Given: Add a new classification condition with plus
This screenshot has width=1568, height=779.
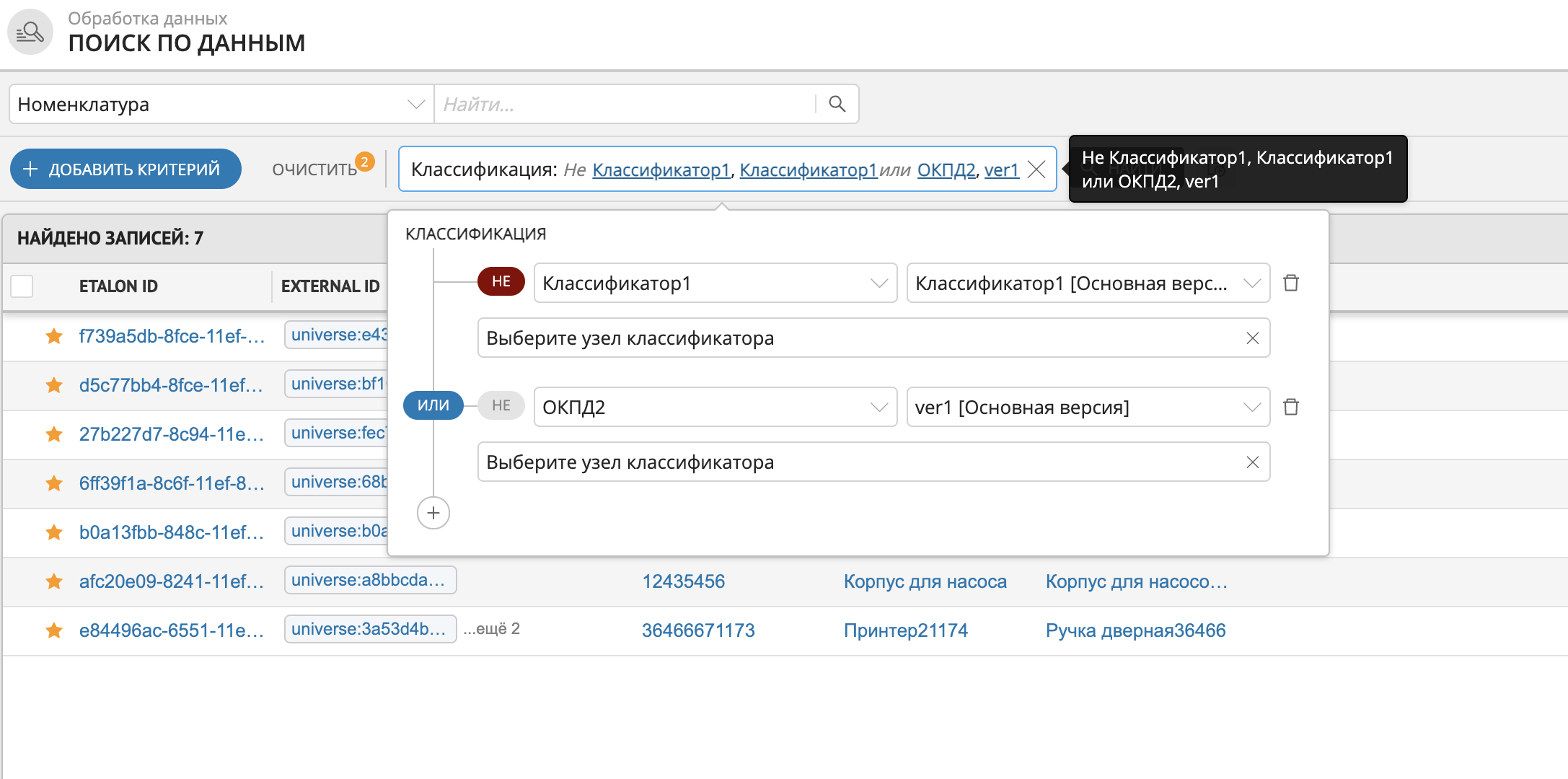Looking at the screenshot, I should tap(433, 513).
